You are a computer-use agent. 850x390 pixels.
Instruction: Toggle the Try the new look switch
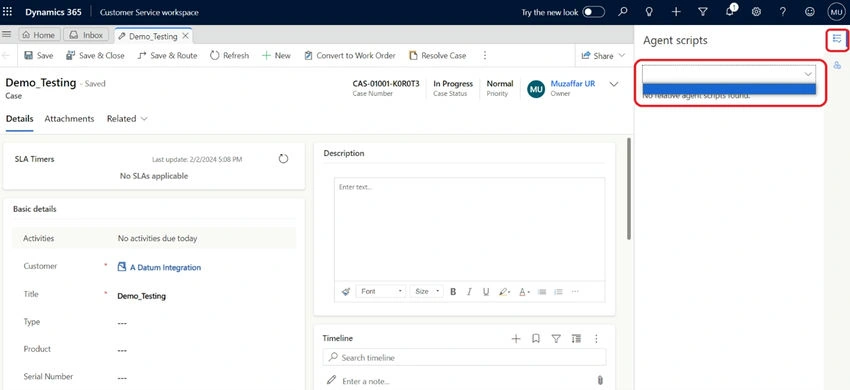pyautogui.click(x=593, y=12)
